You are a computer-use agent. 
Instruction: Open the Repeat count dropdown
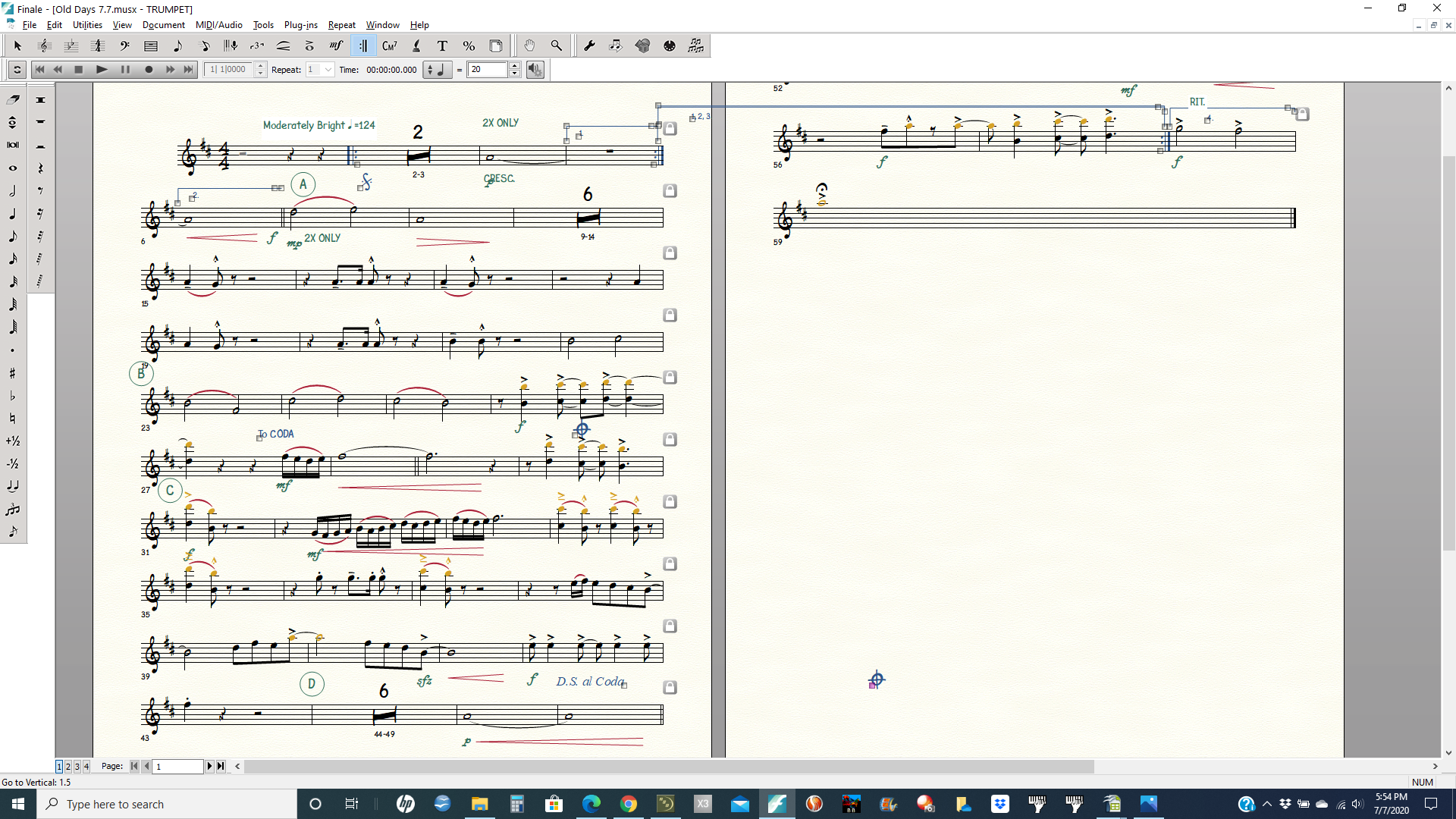(x=328, y=70)
